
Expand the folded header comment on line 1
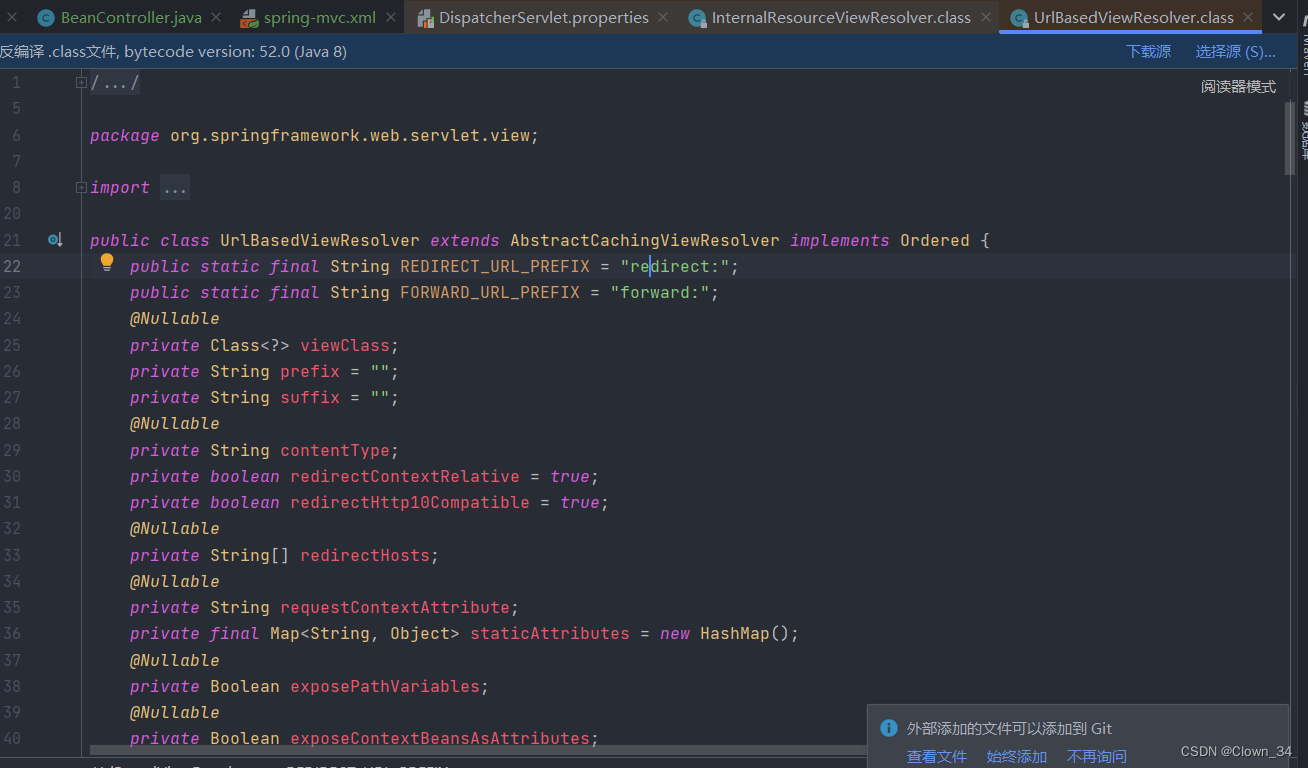82,83
